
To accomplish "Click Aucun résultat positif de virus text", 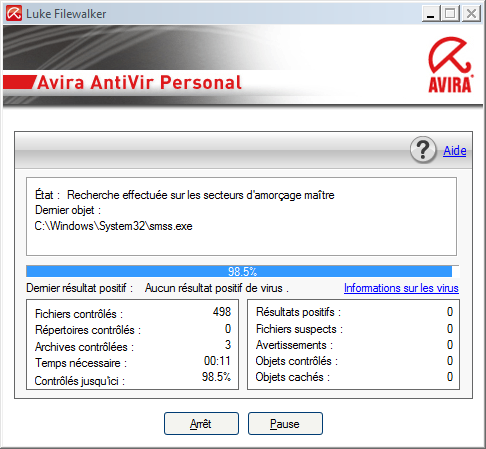I will [x=216, y=288].
